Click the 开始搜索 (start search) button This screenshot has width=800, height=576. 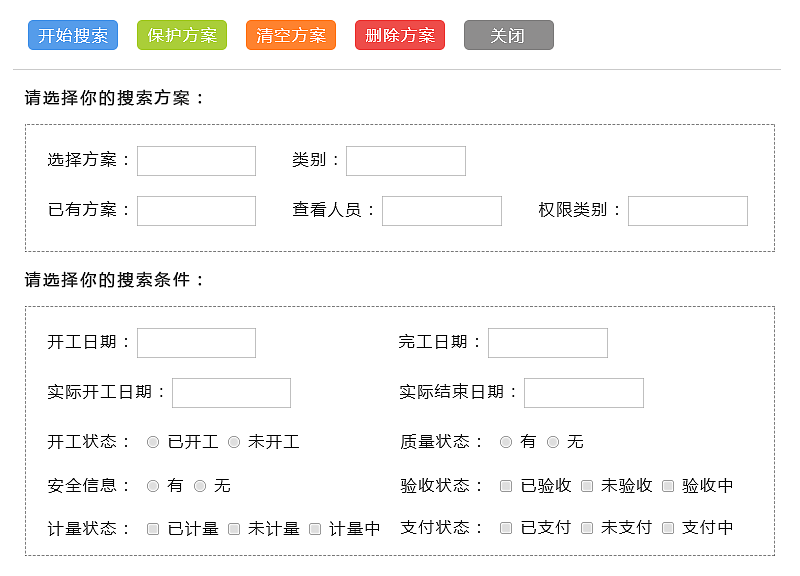71,34
